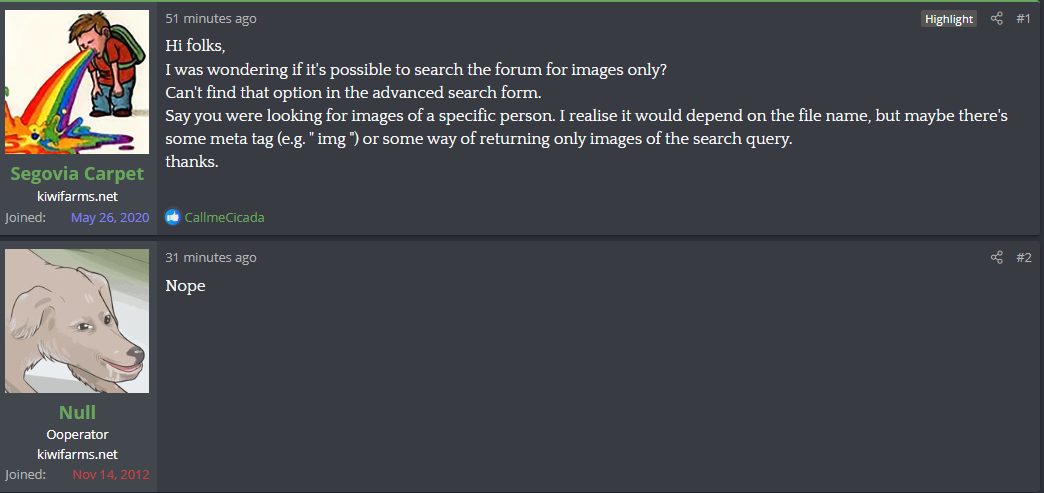1044x493 pixels.
Task: Open Null's dog avatar image
Action: [x=77, y=321]
